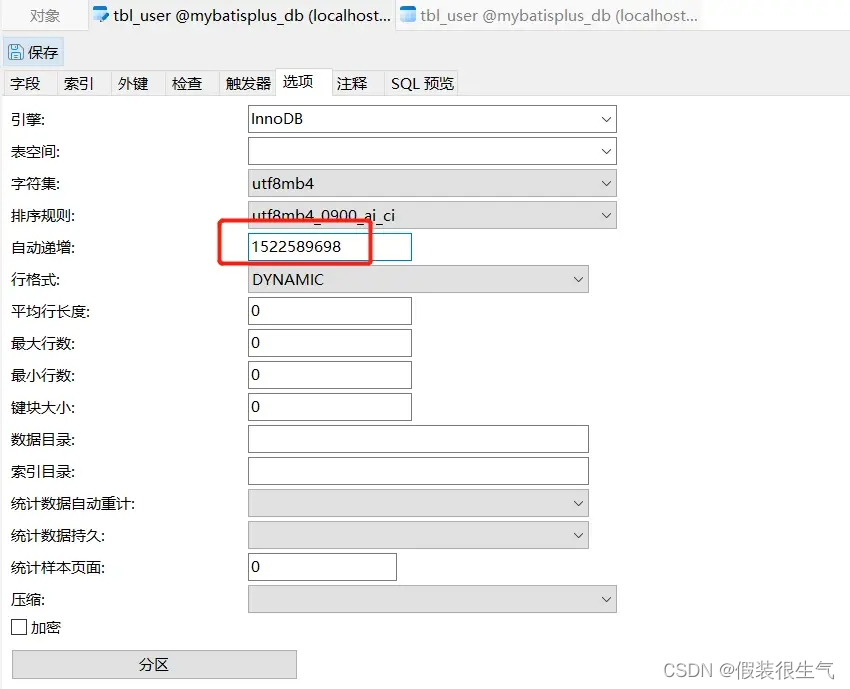850x689 pixels.
Task: Click the 键块大小 input field
Action: pyautogui.click(x=330, y=407)
